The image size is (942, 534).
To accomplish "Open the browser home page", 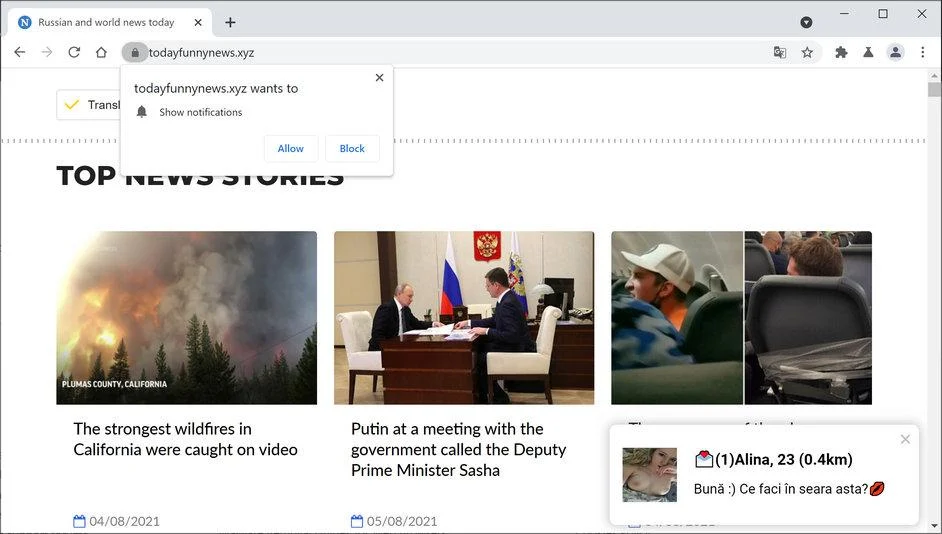I will (x=101, y=52).
